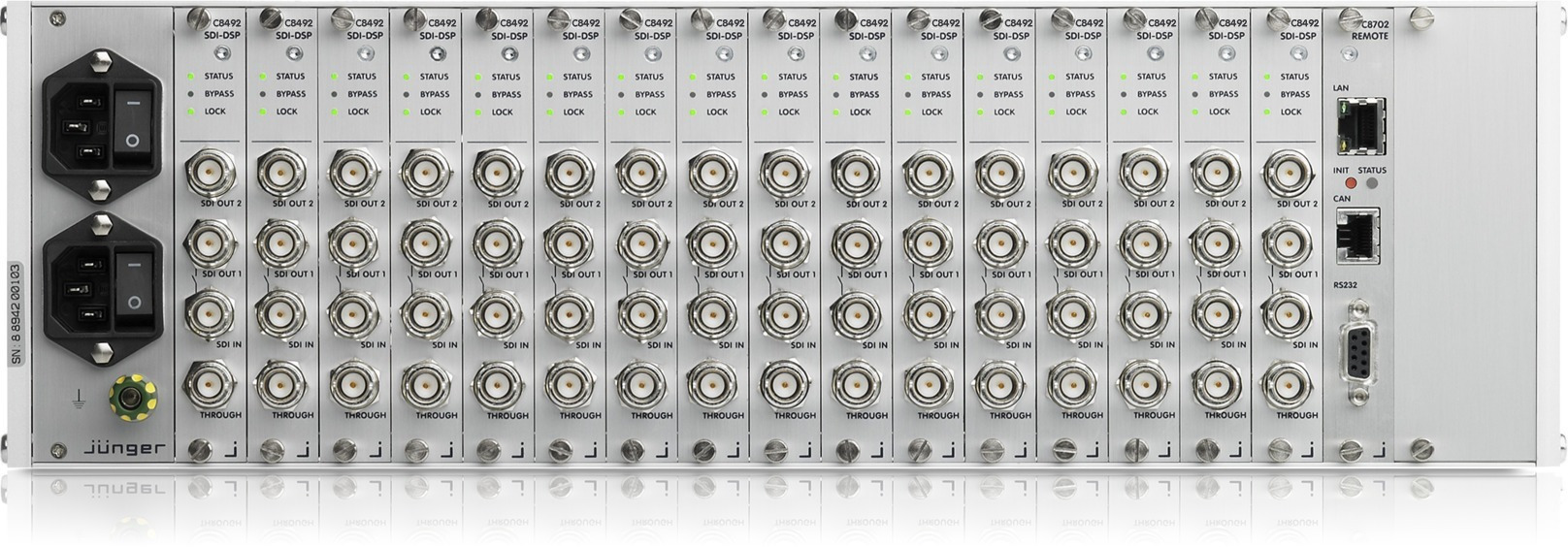Click the gray STATUS indicator on the remote module
The height and width of the screenshot is (547, 1568).
[1372, 183]
